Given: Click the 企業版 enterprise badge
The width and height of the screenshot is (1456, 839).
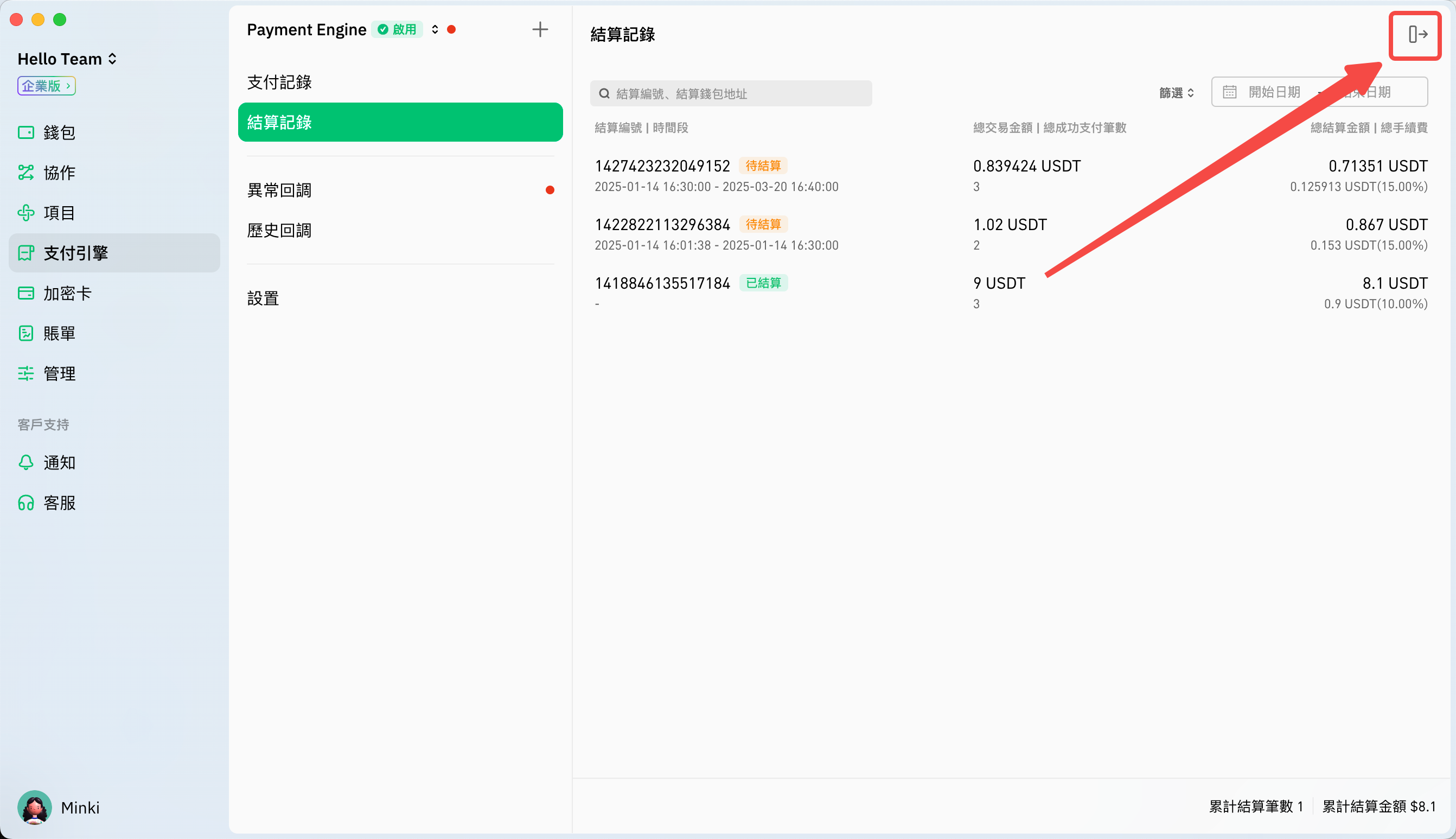Looking at the screenshot, I should pyautogui.click(x=46, y=86).
